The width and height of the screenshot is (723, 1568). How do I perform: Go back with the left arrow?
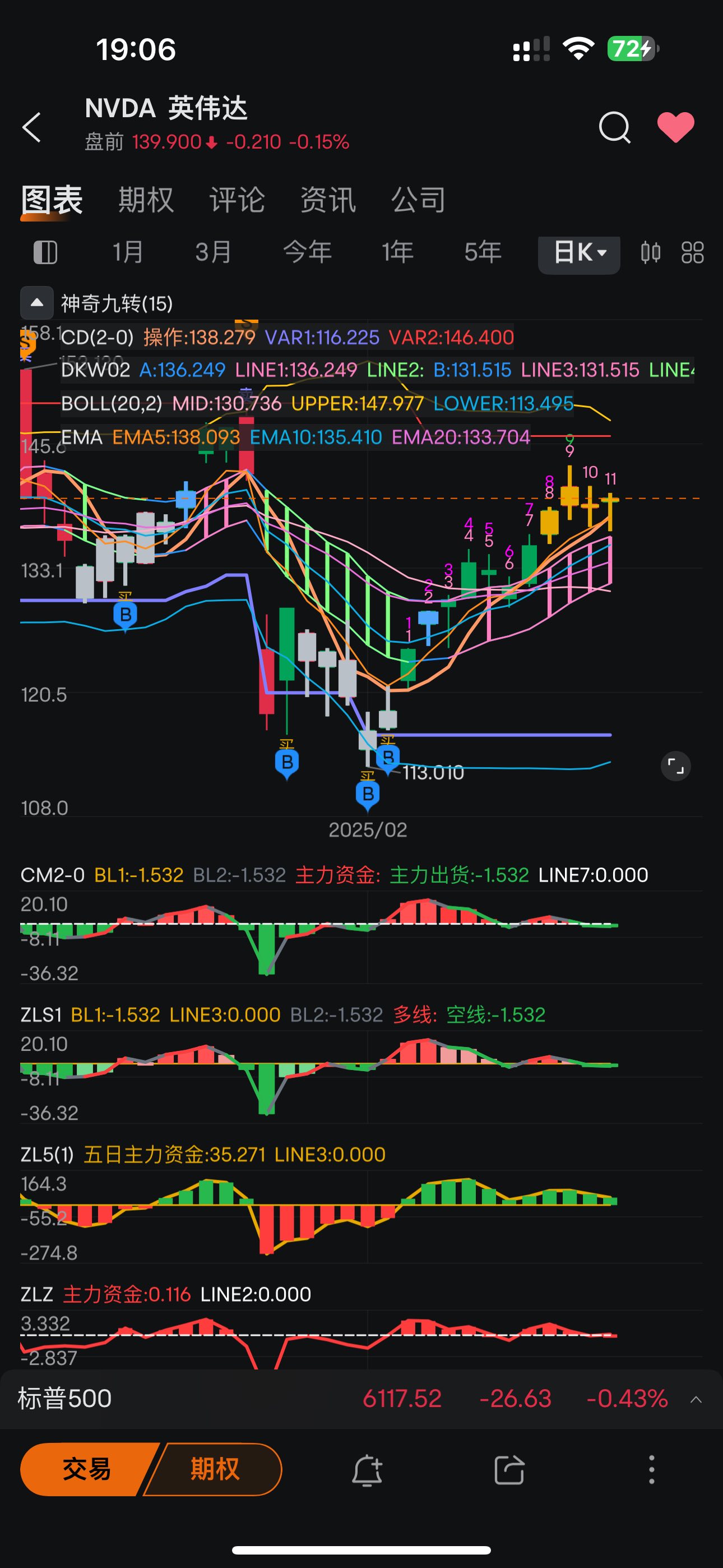(31, 127)
